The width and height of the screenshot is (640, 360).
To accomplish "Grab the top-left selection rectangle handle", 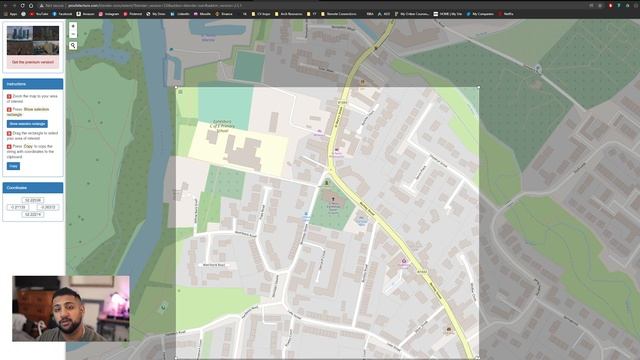I will tap(176, 87).
